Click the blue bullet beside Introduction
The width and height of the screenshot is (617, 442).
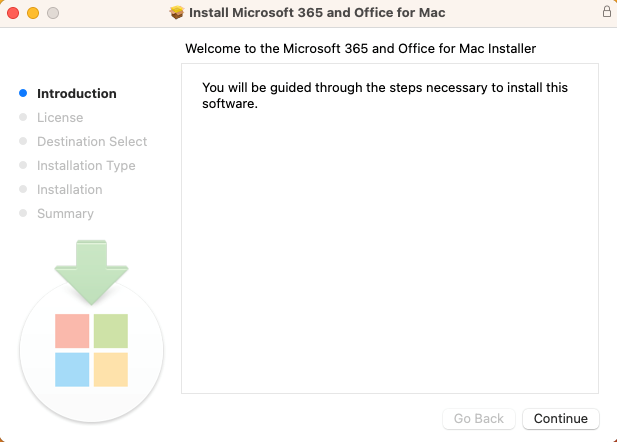click(x=23, y=93)
